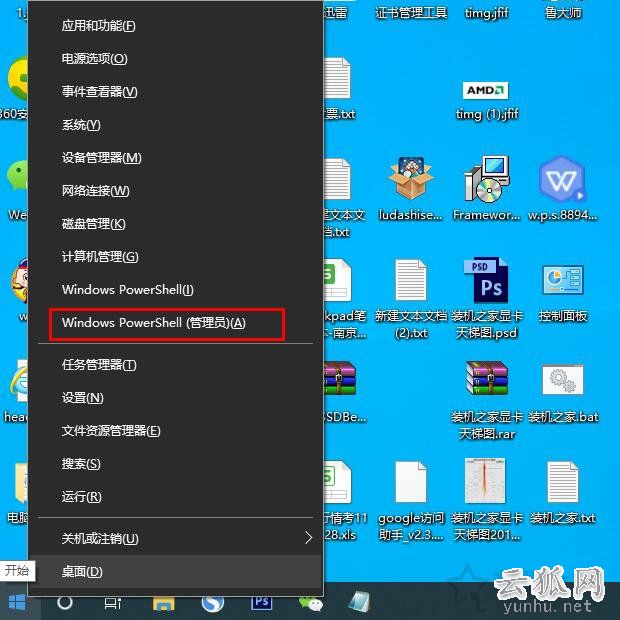Open Sogou browser taskbar icon
This screenshot has width=620, height=620.
pos(213,603)
